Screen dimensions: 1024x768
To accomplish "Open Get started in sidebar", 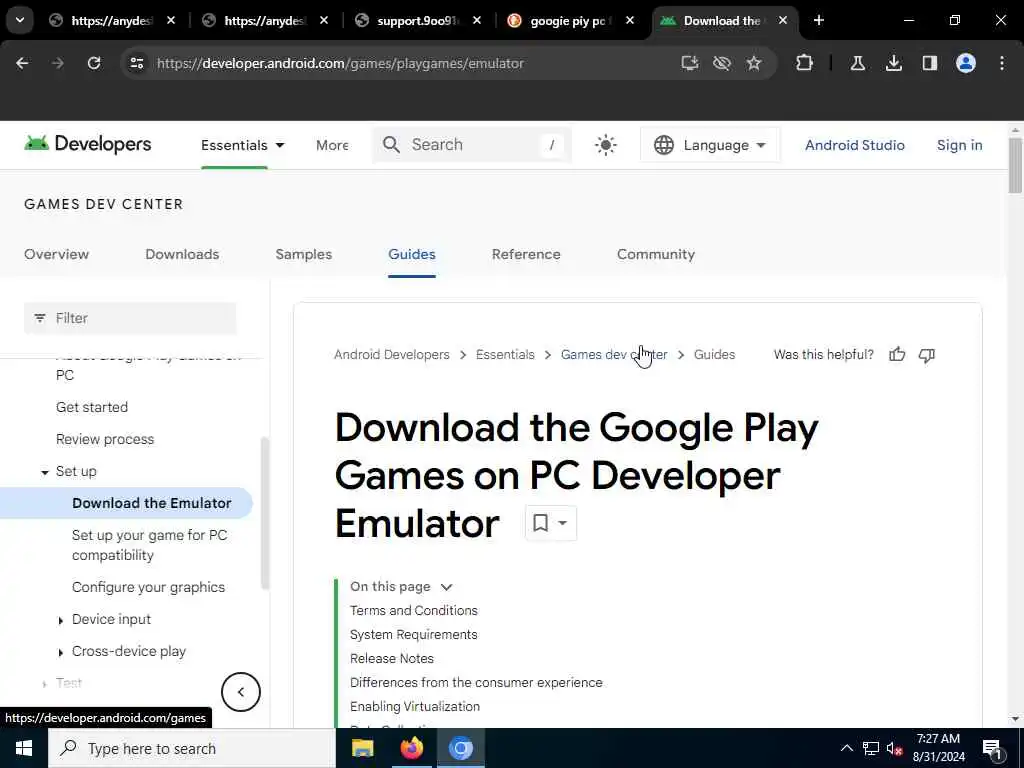I will click(92, 408).
